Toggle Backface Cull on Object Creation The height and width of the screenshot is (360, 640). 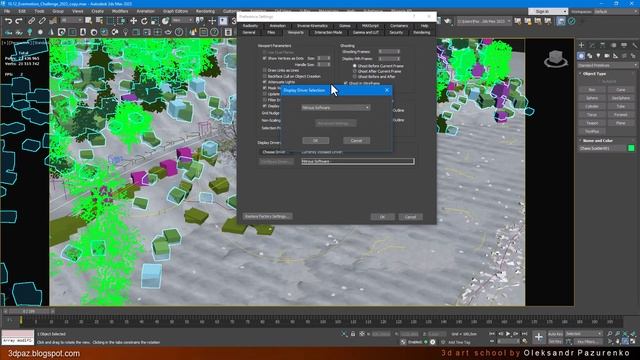(264, 76)
